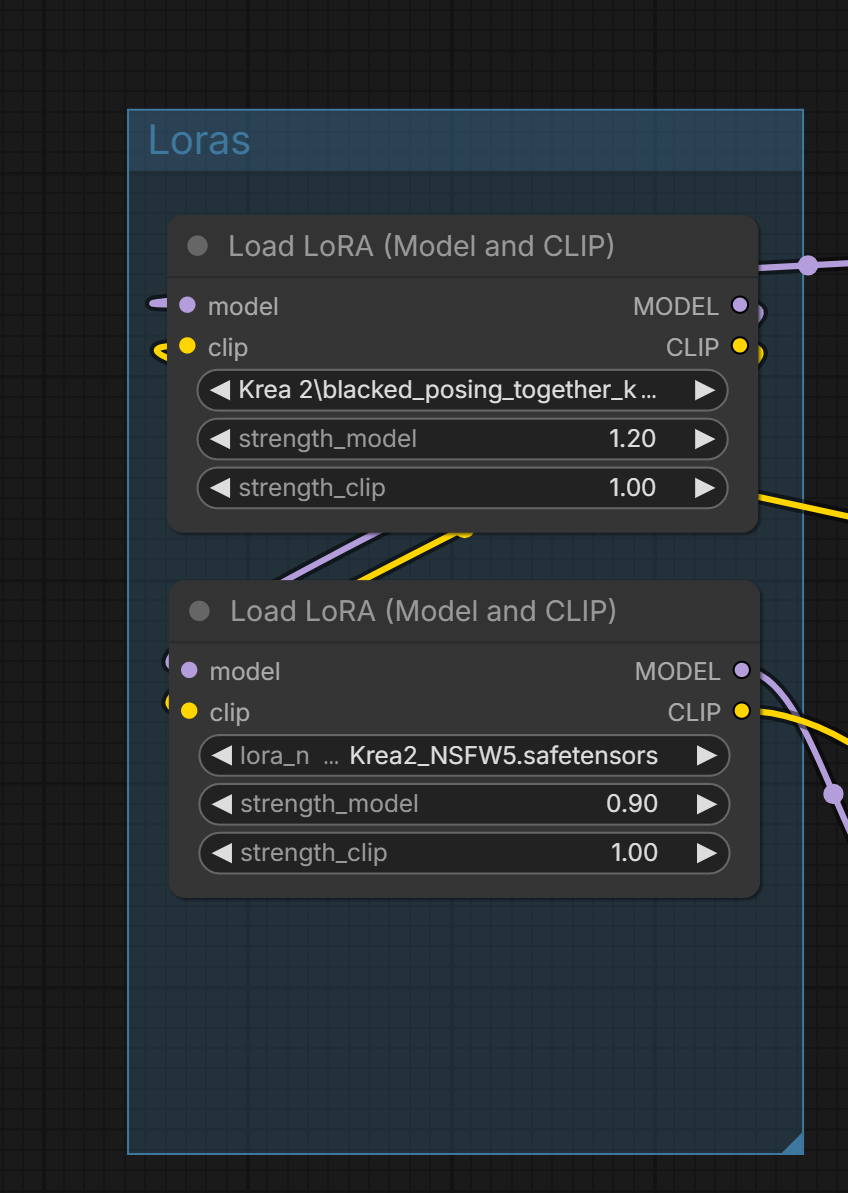Click the MODEL output port of the bottom LoRA node
848x1193 pixels.
pos(741,670)
